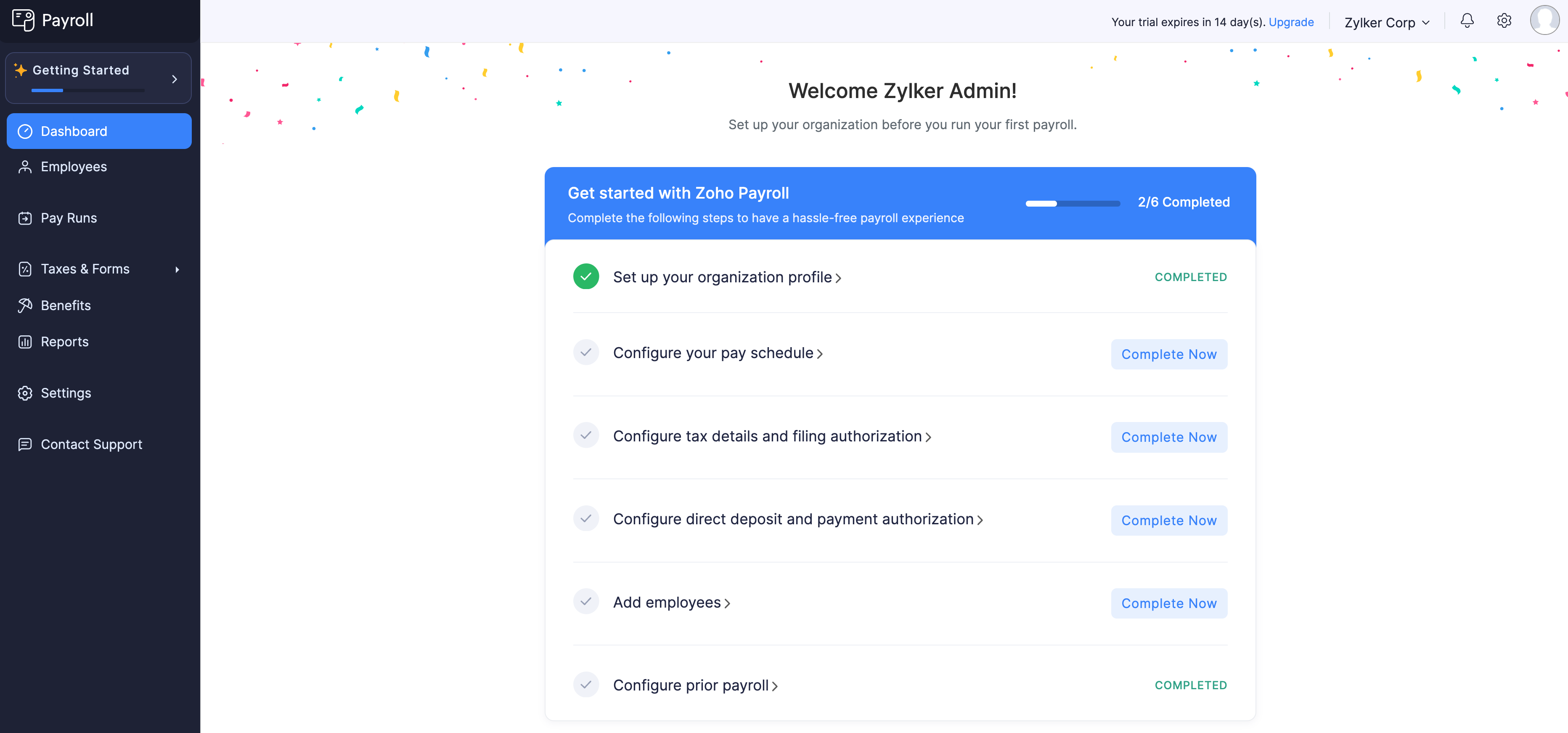Open the notifications bell icon
1568x733 pixels.
1467,21
